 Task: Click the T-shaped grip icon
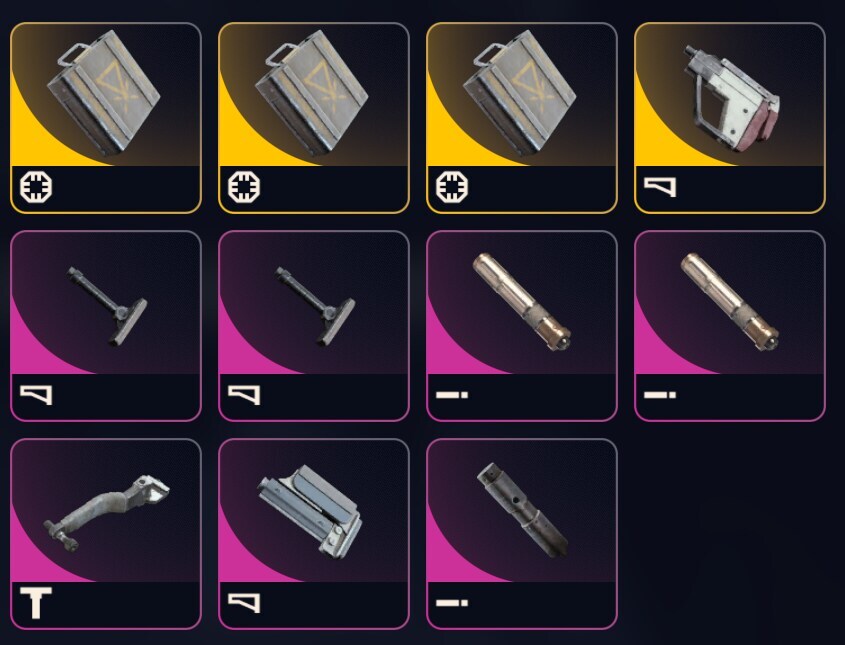coord(36,603)
